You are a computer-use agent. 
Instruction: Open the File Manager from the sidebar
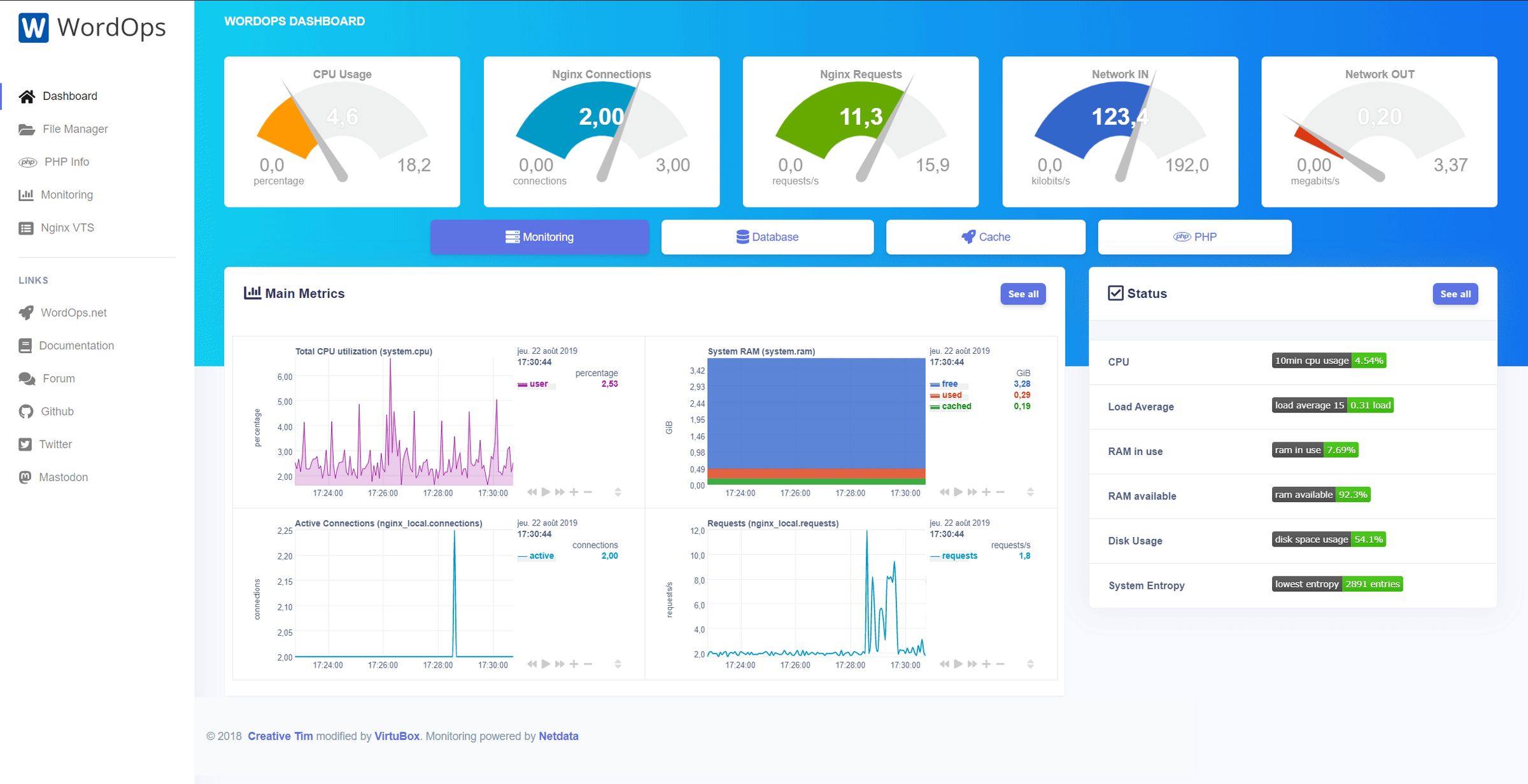[75, 129]
